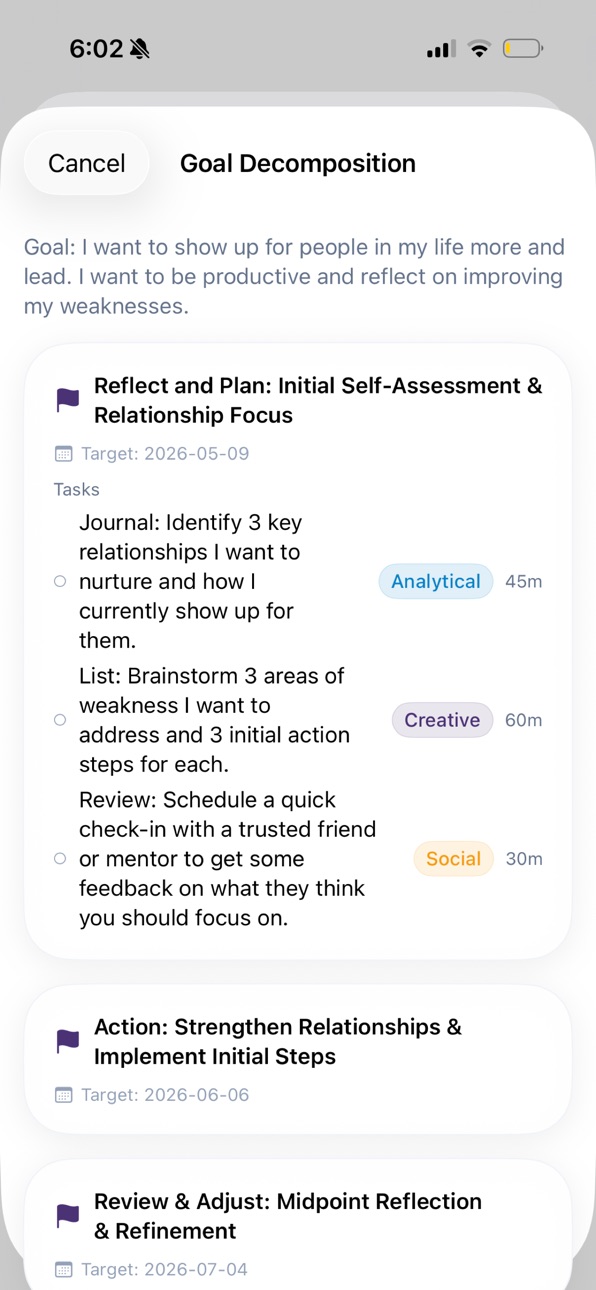
Task: Select the Analytical tag pill
Action: [x=436, y=581]
